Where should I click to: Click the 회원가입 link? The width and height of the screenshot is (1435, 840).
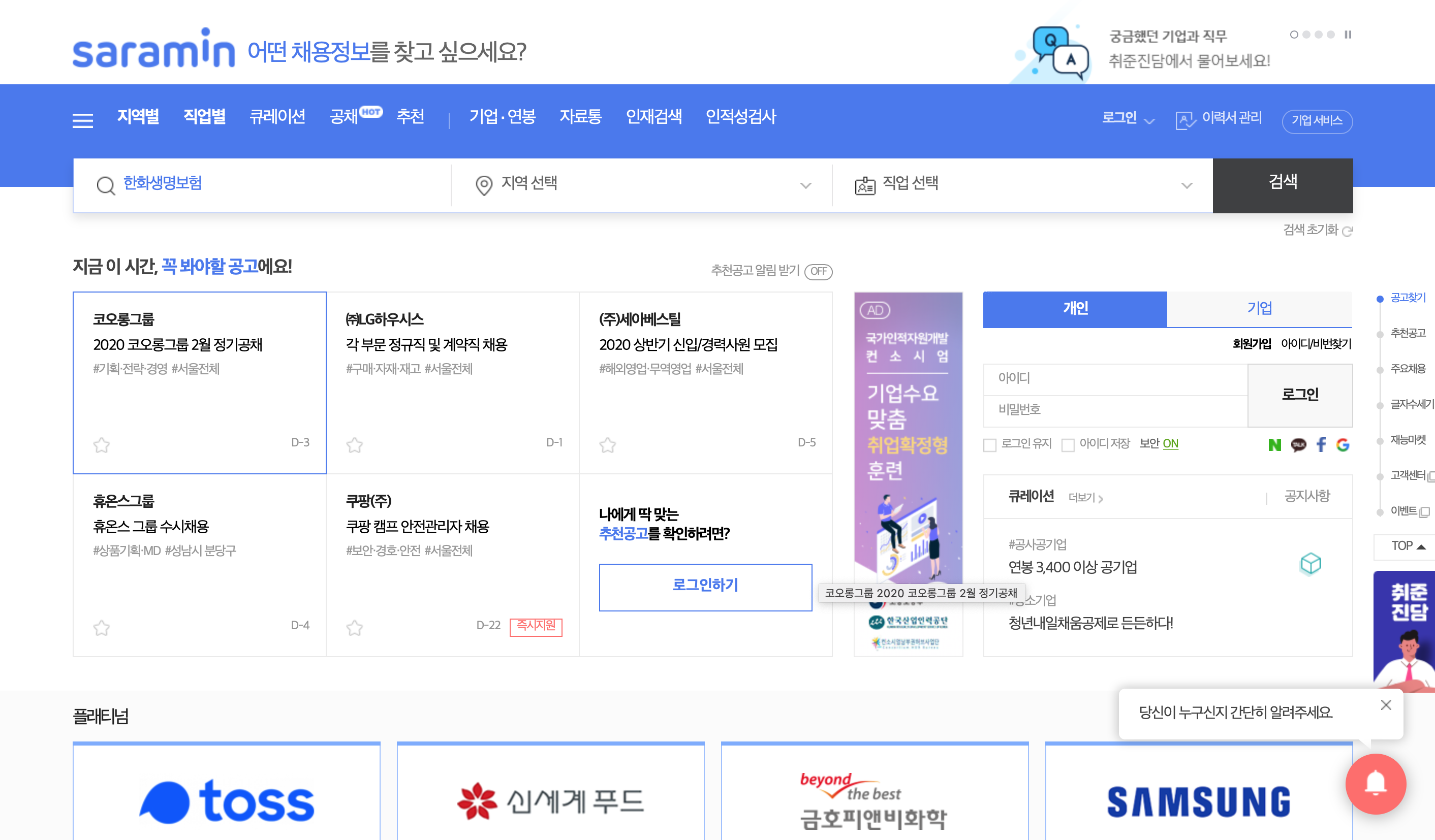[1252, 344]
